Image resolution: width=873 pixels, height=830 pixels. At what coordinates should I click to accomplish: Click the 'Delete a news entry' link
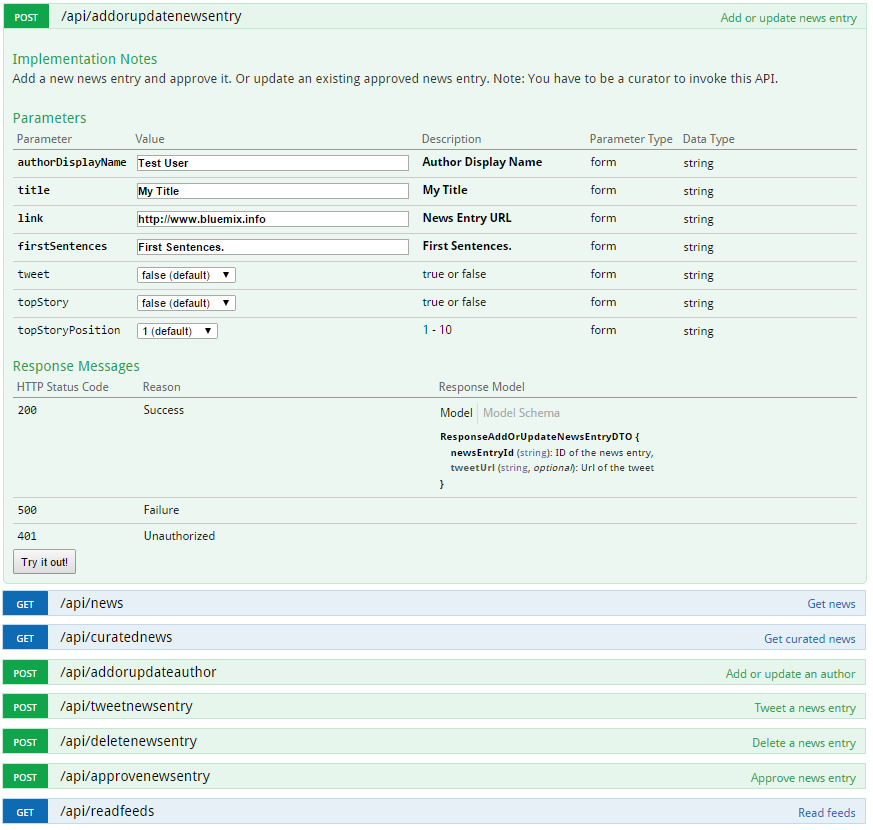tap(803, 743)
